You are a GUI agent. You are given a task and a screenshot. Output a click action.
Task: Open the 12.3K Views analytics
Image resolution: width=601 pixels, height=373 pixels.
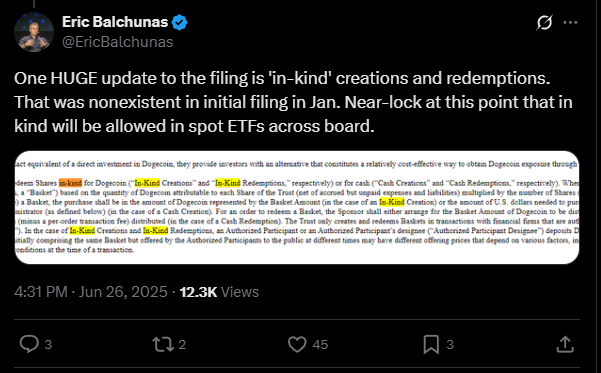click(219, 292)
